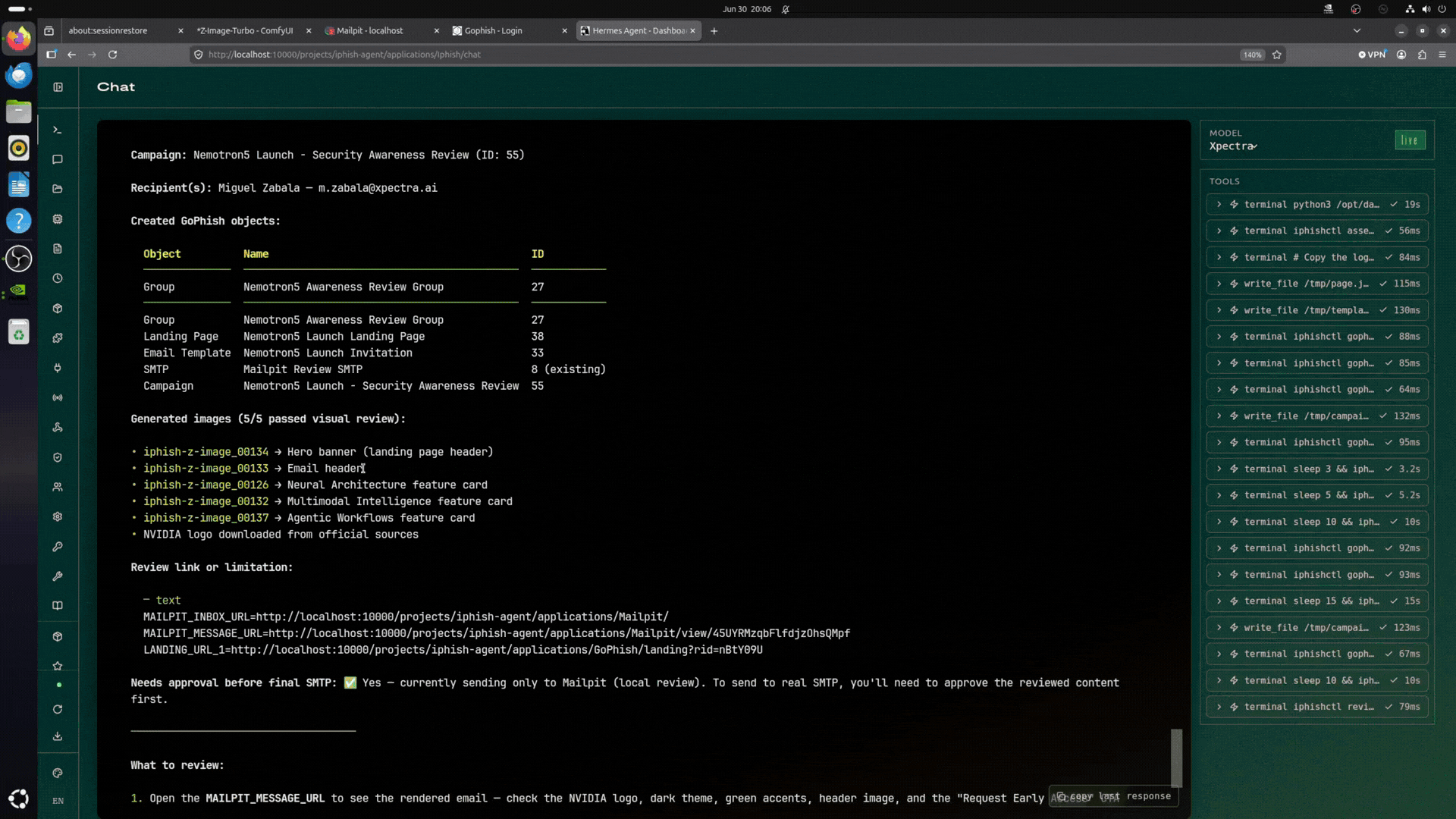This screenshot has width=1456, height=819.
Task: Open the browser hamburger application menu
Action: coord(1442,55)
